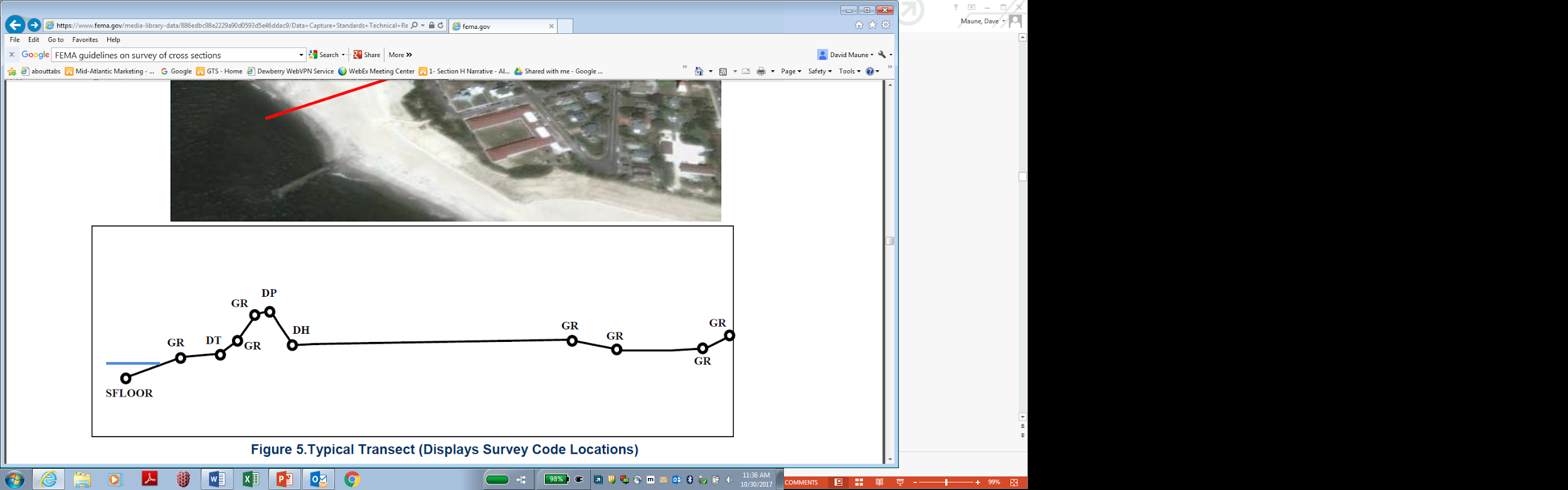Open Microsoft Word from the taskbar

click(217, 479)
